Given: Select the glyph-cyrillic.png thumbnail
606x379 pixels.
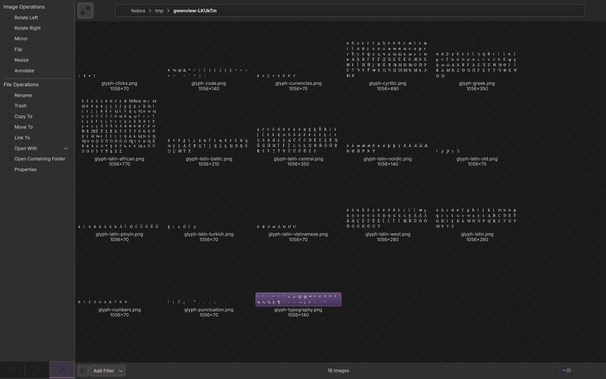Looking at the screenshot, I should (387, 59).
